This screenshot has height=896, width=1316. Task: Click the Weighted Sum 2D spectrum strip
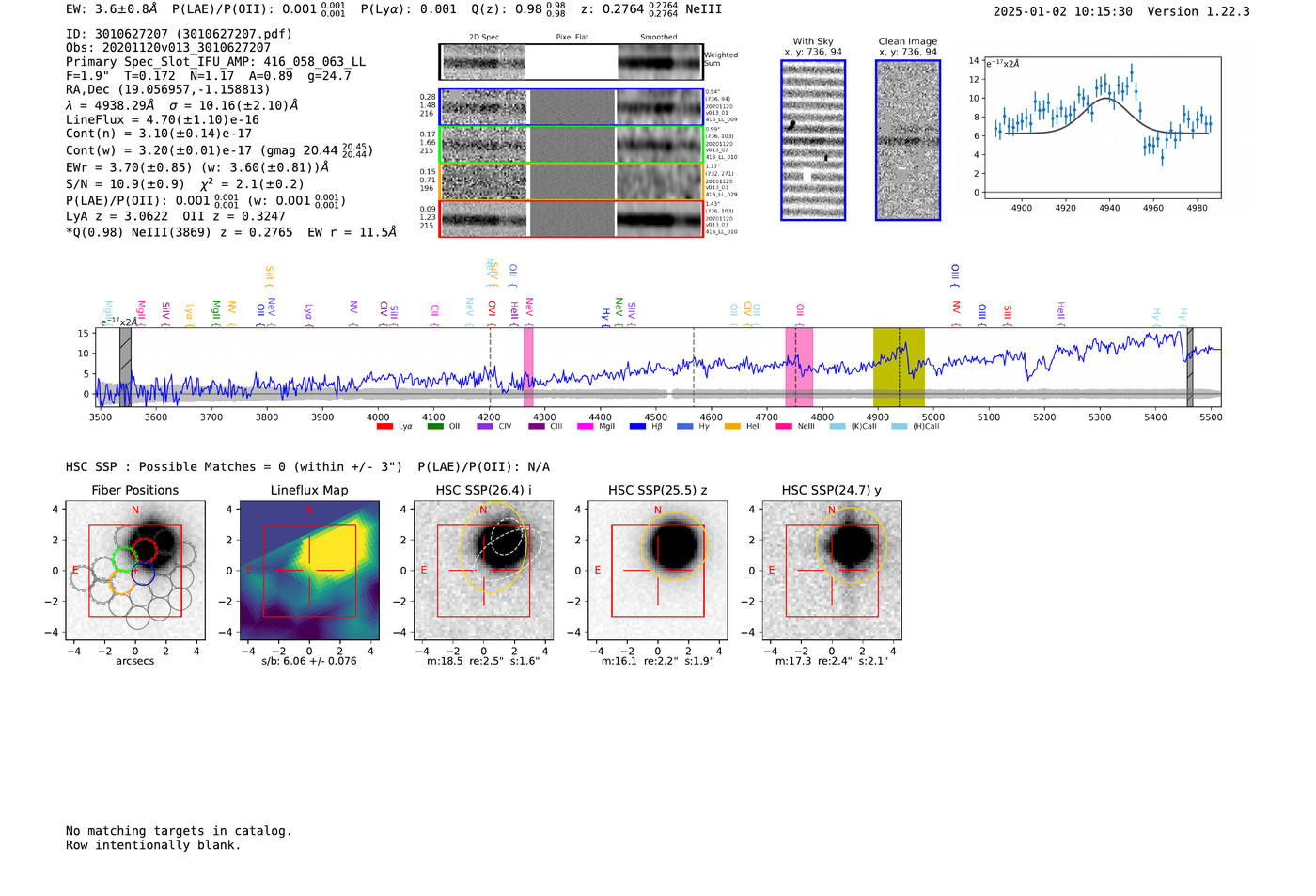[572, 62]
